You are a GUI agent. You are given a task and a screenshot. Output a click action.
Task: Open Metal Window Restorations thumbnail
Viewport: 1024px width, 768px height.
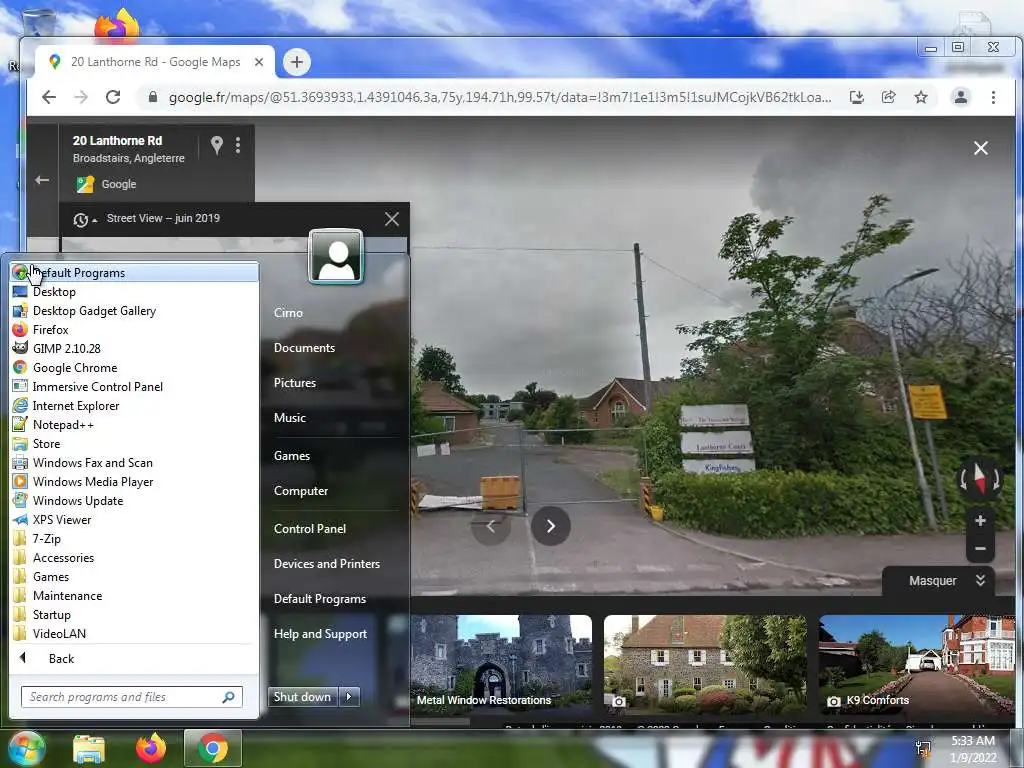501,665
